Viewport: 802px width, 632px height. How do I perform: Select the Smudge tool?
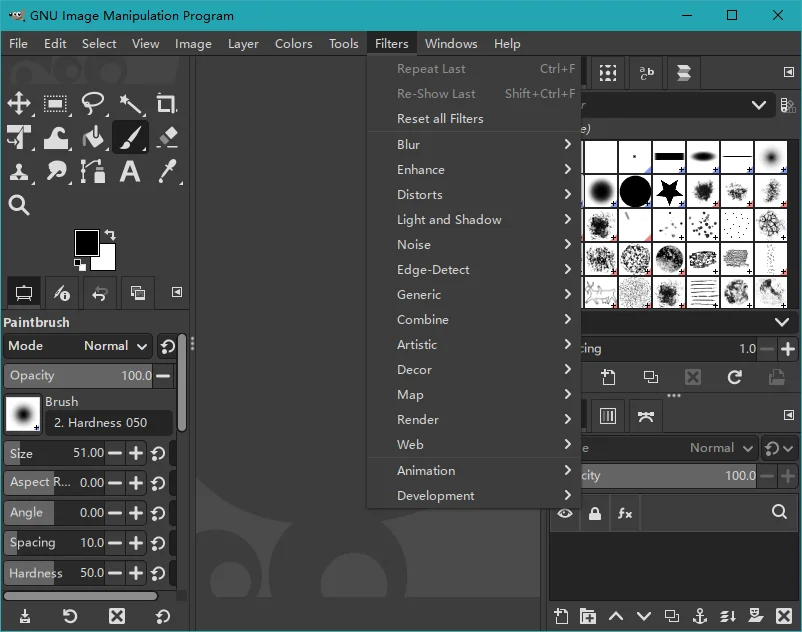(55, 171)
